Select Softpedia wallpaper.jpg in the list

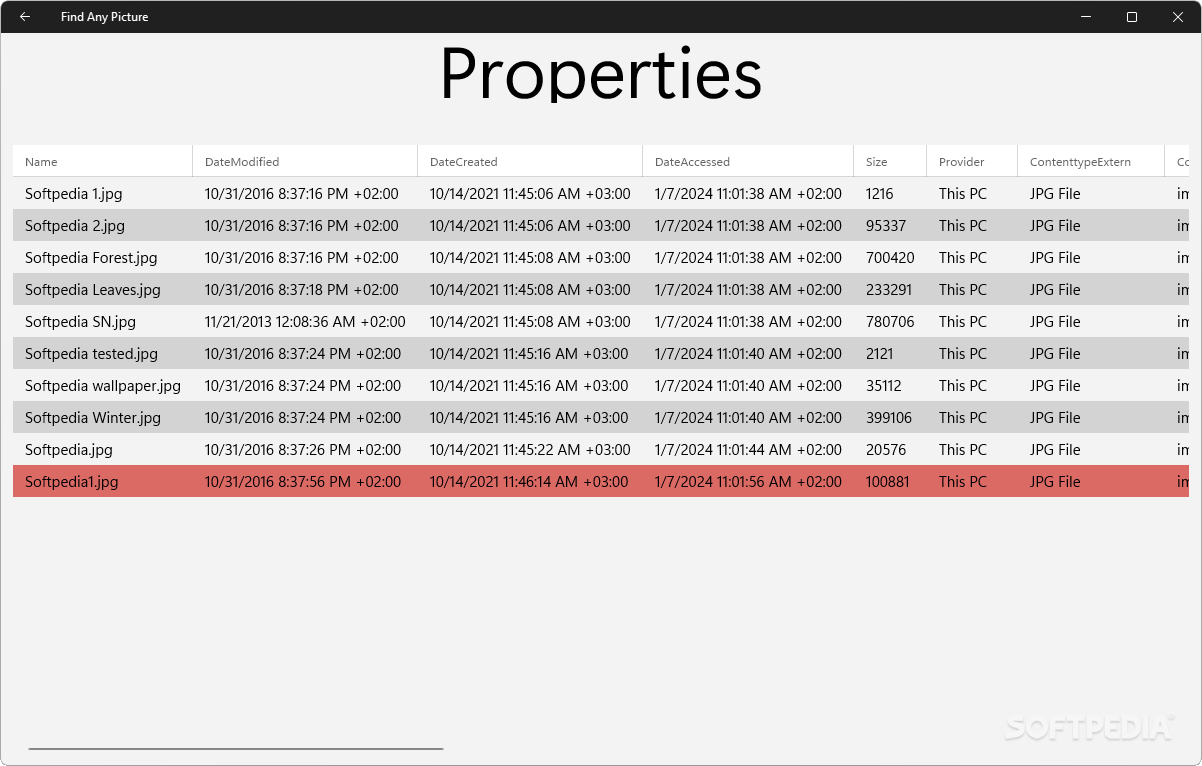[103, 386]
